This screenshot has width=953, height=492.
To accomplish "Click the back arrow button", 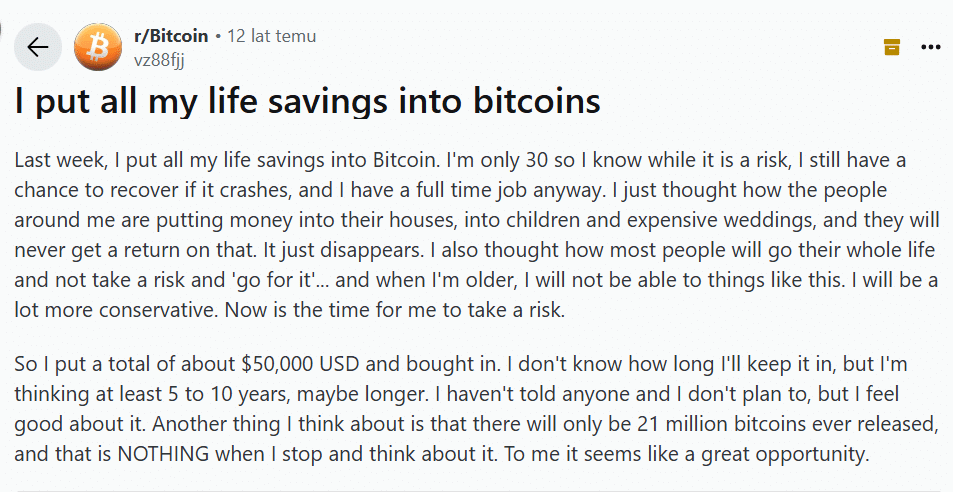I will click(x=38, y=47).
